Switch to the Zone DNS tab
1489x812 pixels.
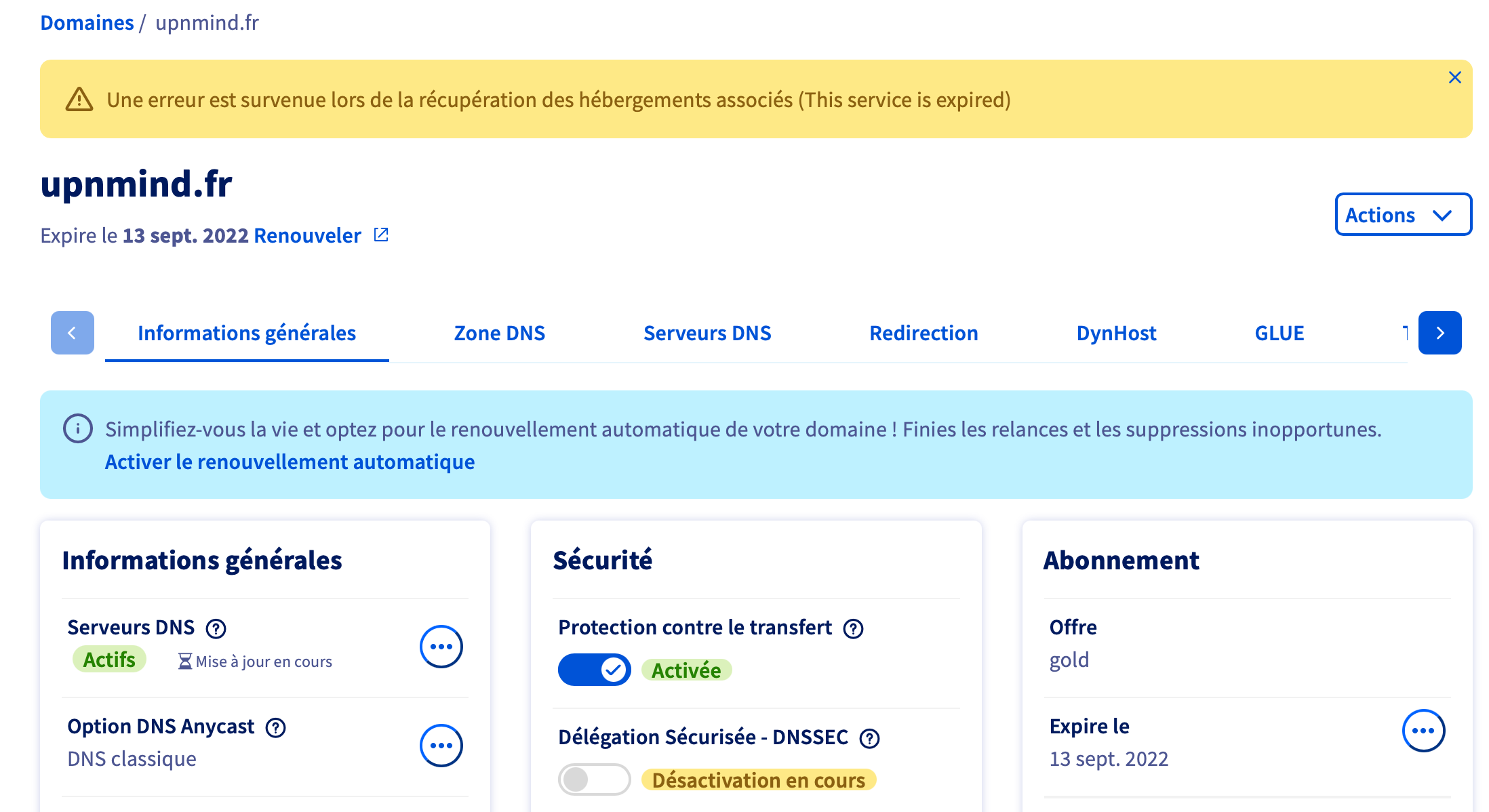tap(499, 333)
